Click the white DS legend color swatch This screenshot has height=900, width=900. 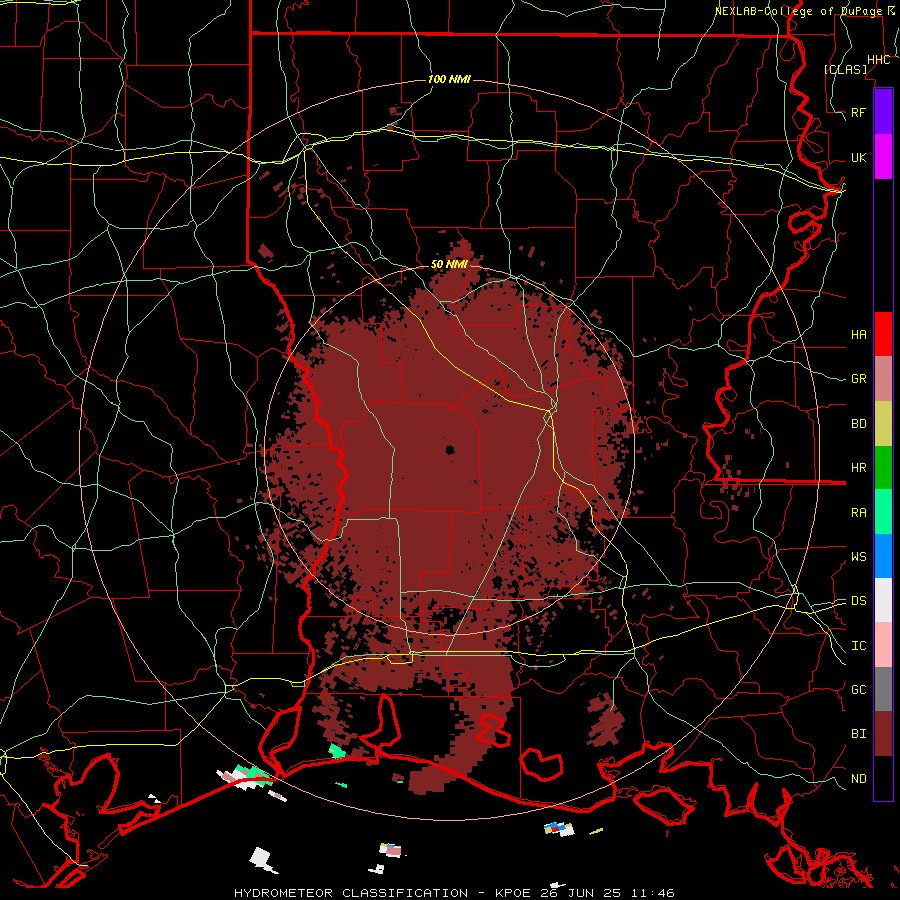coord(883,600)
